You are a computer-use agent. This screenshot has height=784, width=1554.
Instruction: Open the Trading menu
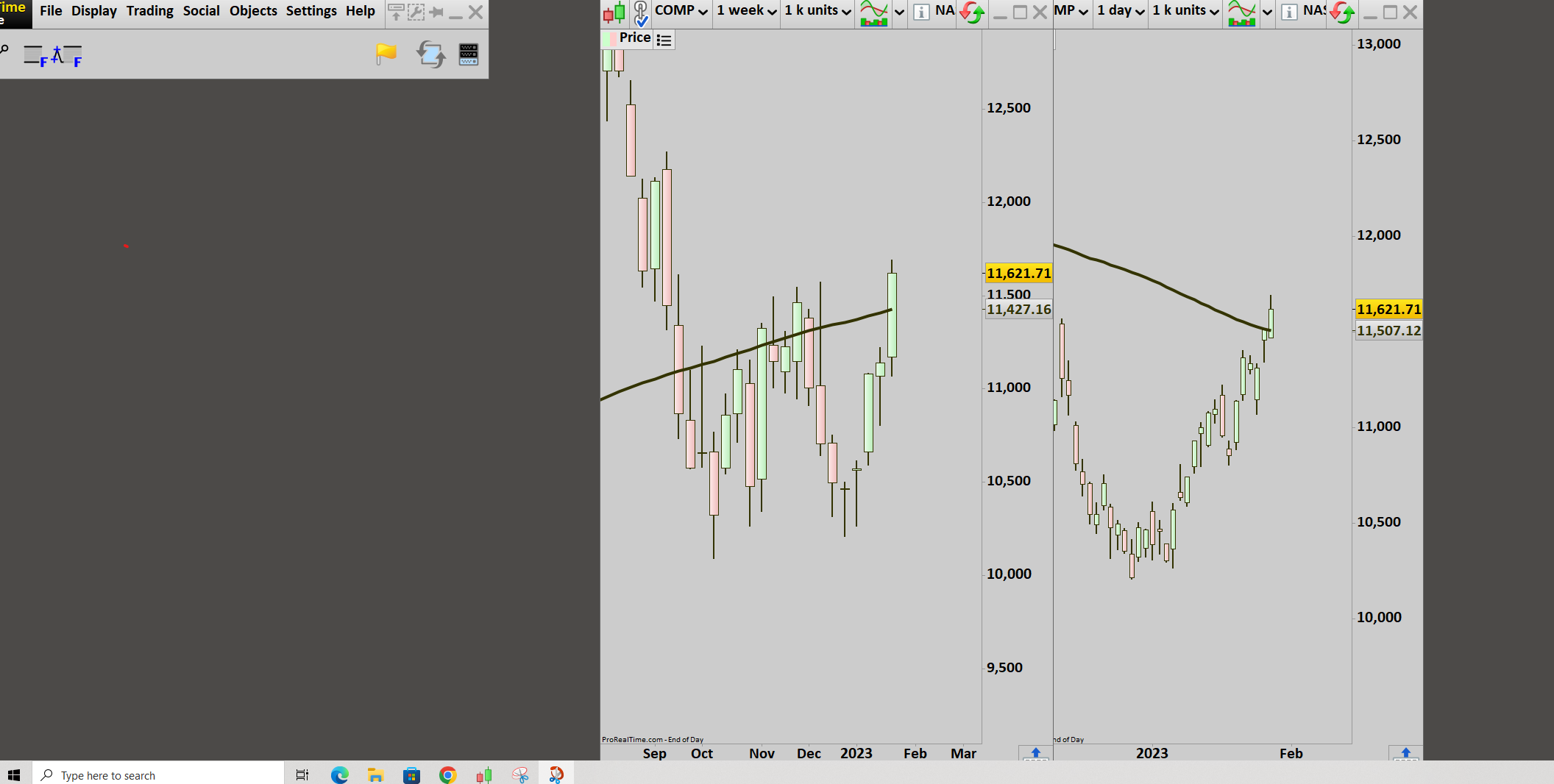tap(150, 11)
